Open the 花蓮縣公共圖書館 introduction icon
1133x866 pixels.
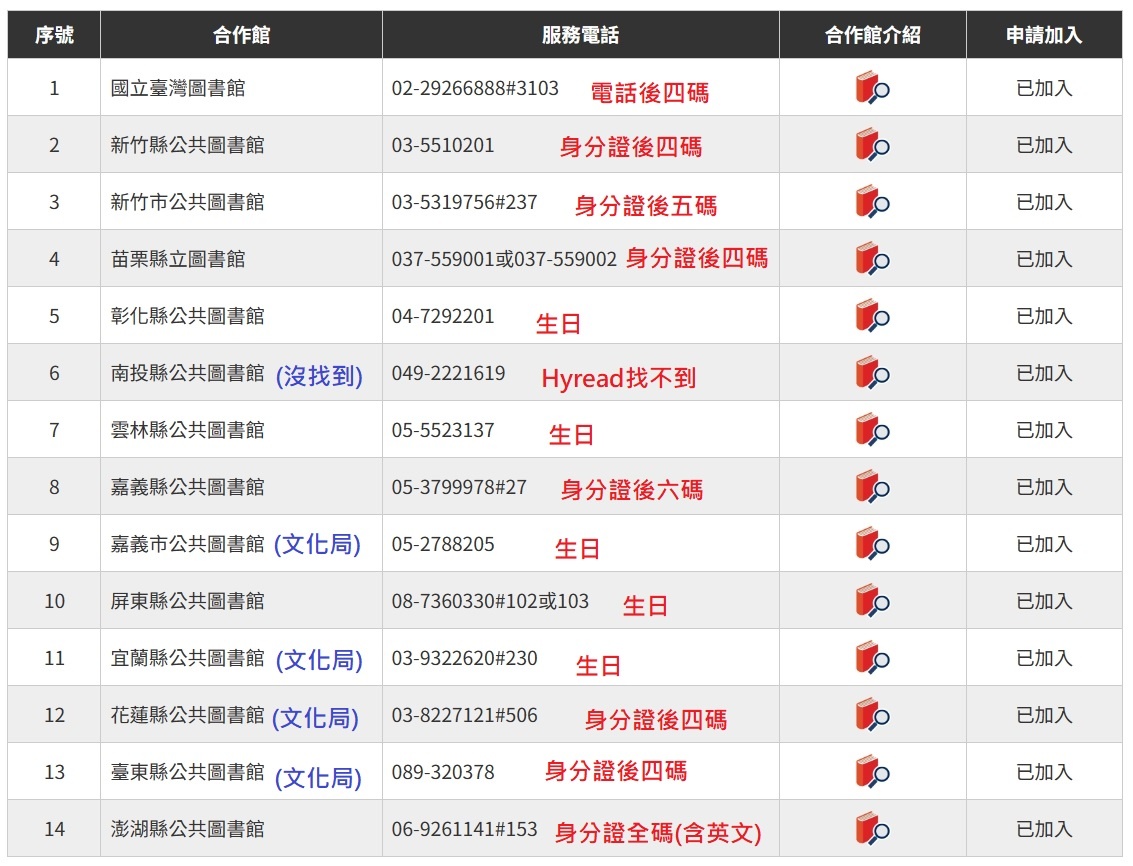[x=872, y=716]
